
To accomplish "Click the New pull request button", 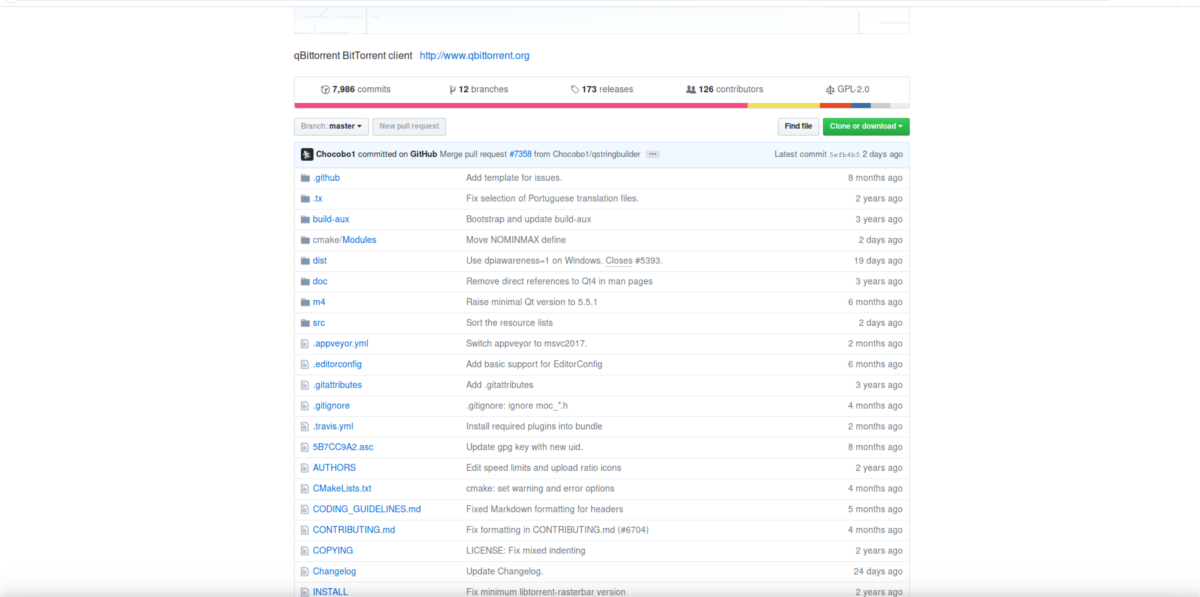I will [x=409, y=126].
